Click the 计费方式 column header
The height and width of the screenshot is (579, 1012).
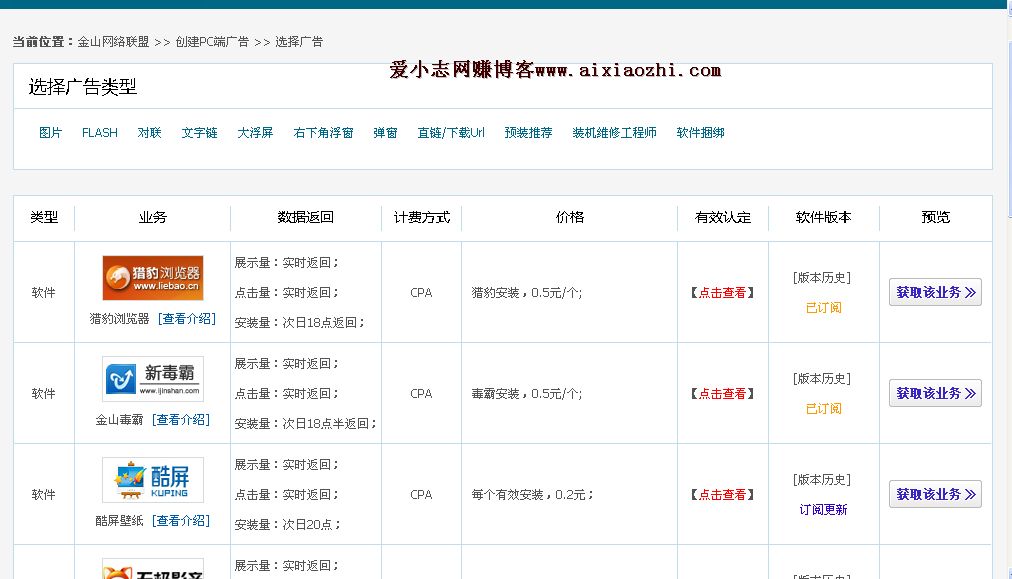pyautogui.click(x=422, y=218)
